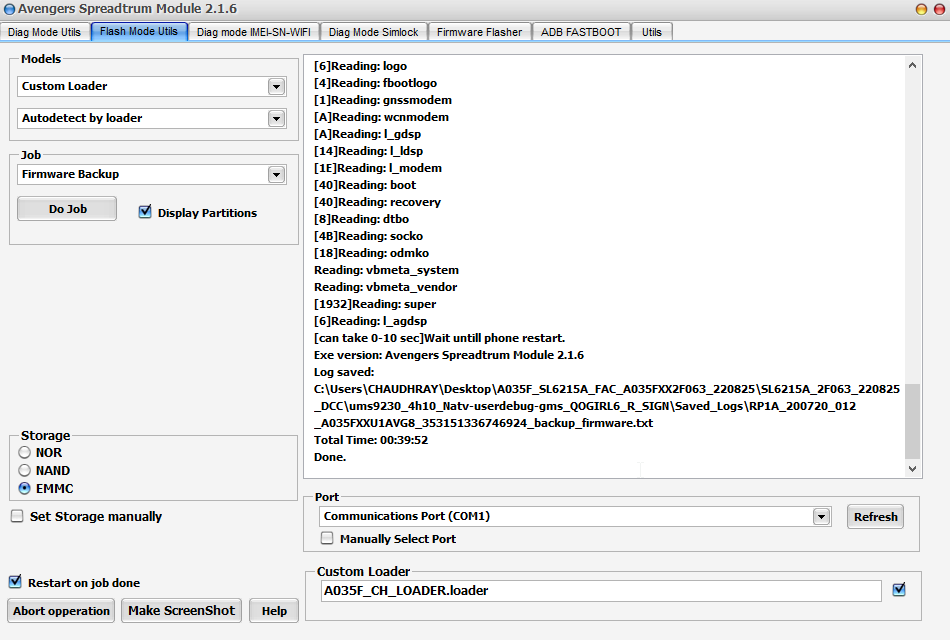
Task: Click the '[8]Reading: dtbo' log line
Action: pos(362,219)
